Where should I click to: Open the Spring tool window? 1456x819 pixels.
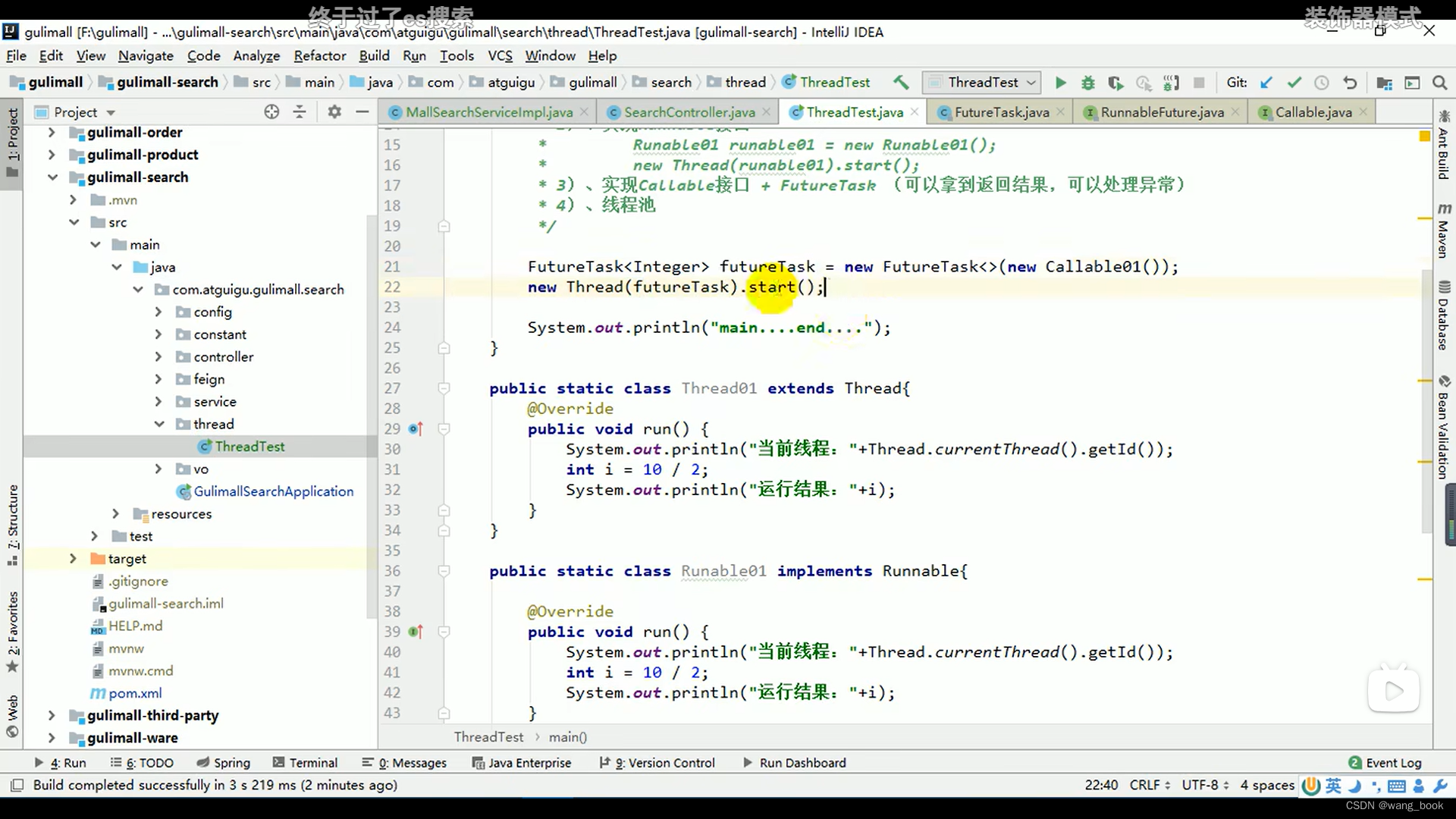[x=223, y=763]
